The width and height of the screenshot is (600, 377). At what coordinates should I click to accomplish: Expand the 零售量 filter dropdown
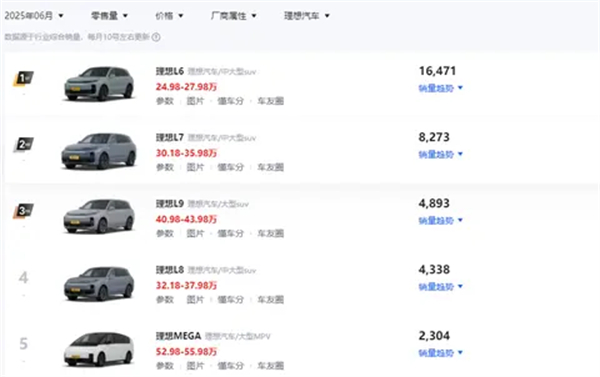(x=109, y=16)
